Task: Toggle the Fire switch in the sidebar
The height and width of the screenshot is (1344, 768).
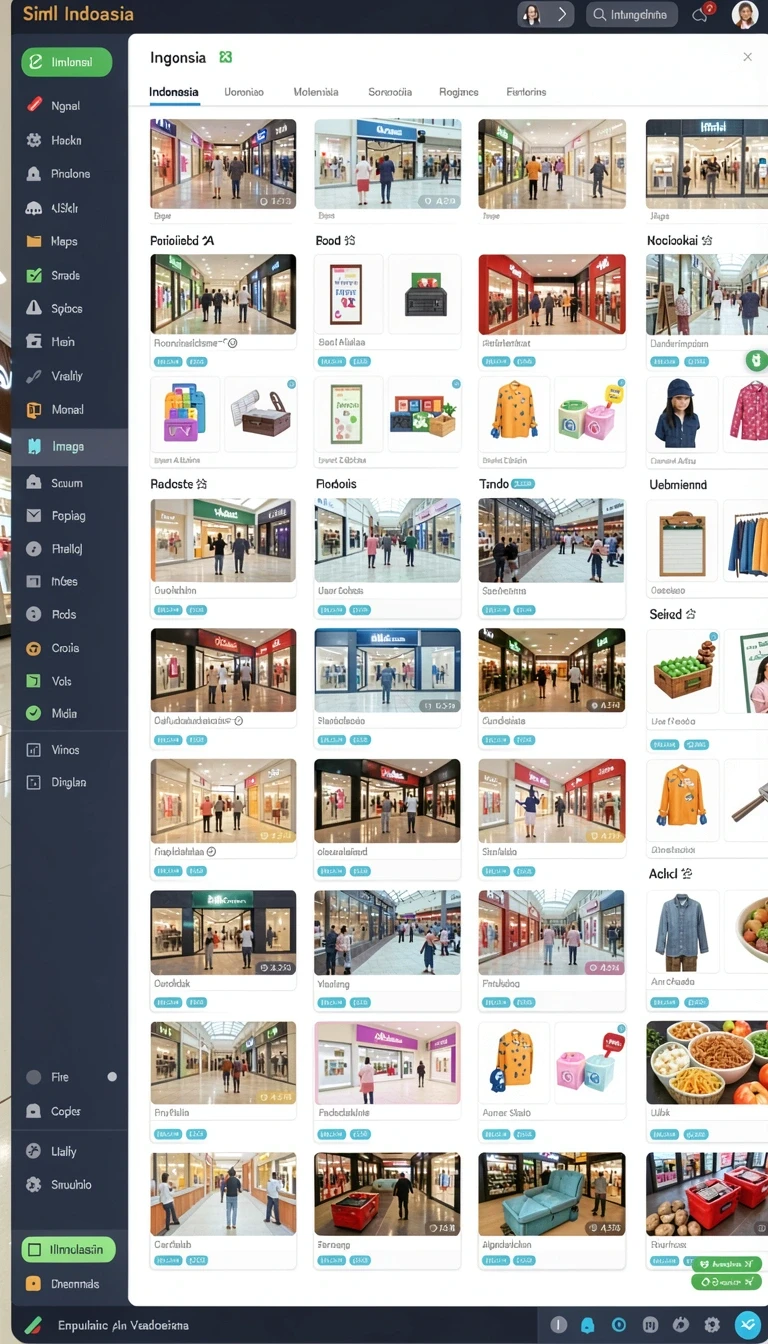Action: coord(112,1077)
